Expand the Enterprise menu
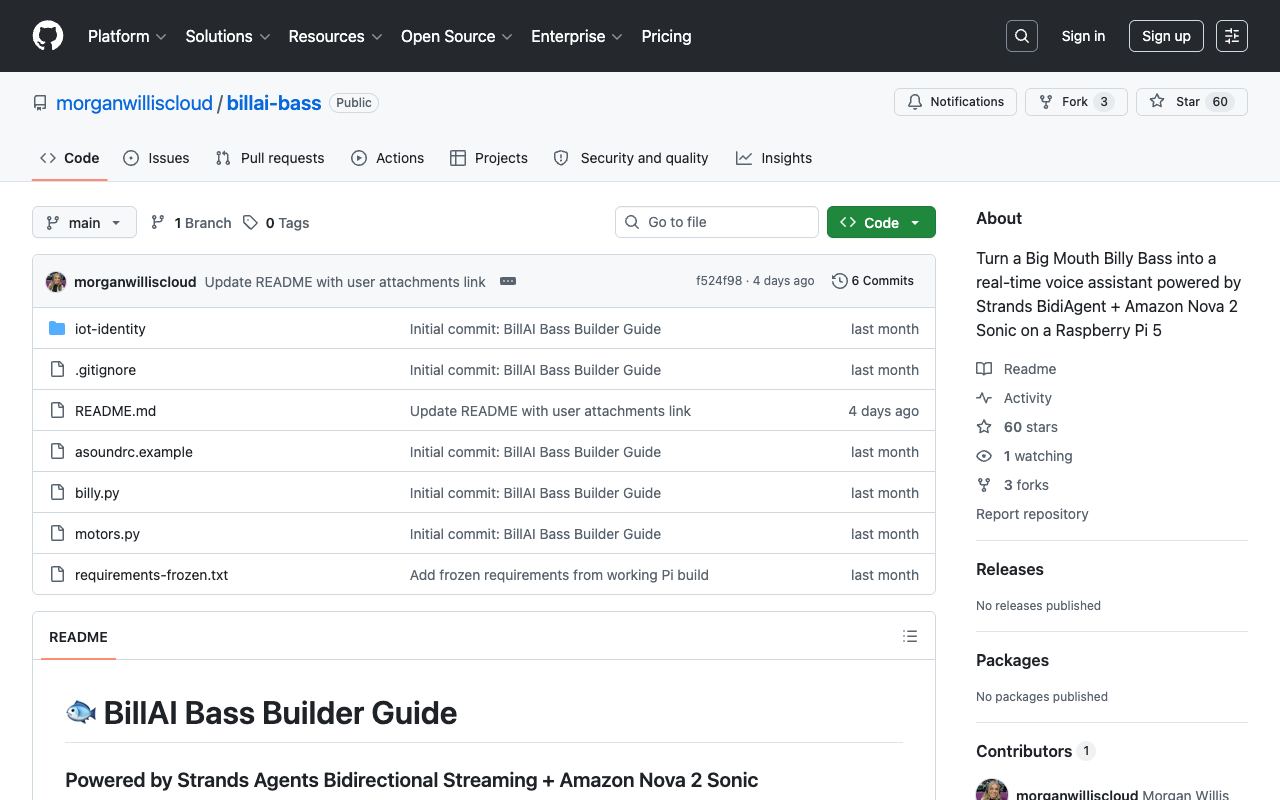The height and width of the screenshot is (800, 1280). click(577, 36)
